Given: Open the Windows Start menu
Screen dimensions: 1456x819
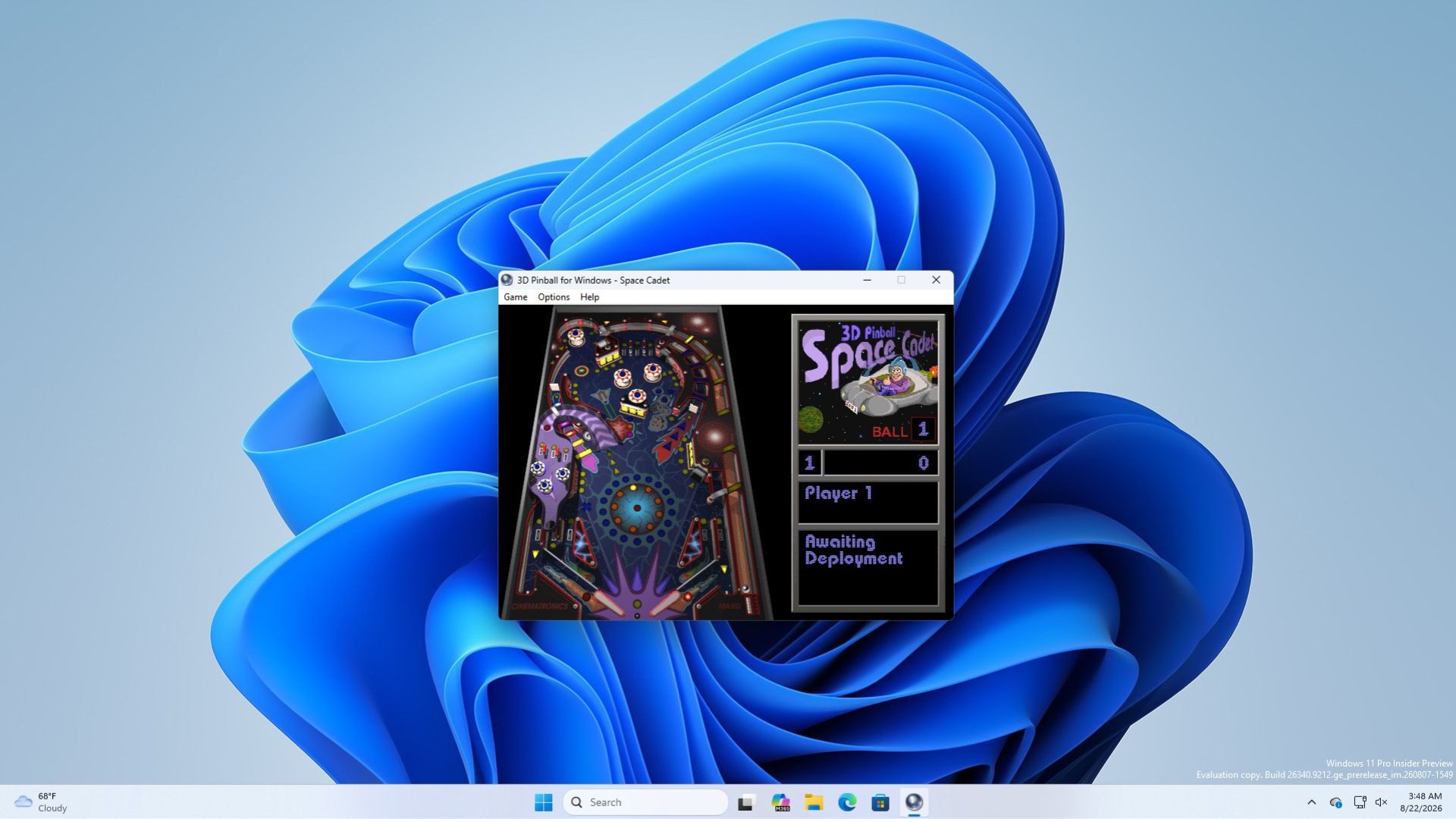Looking at the screenshot, I should [x=544, y=802].
